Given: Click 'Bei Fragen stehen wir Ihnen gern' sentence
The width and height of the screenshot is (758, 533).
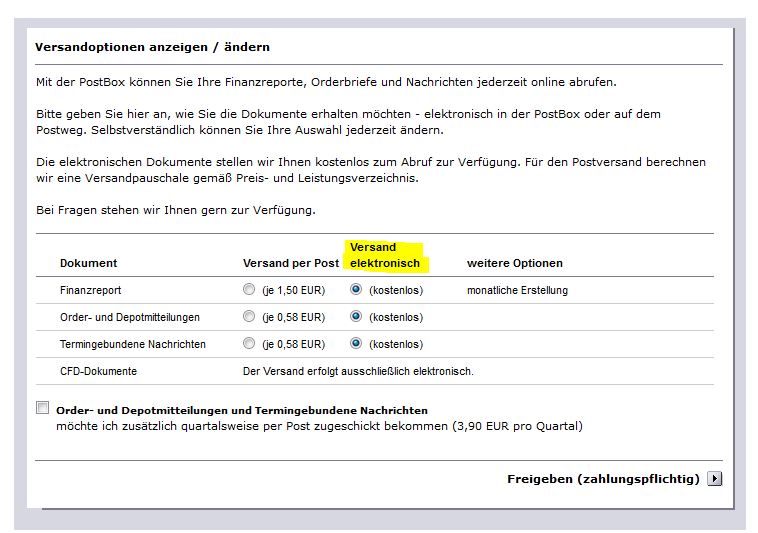Looking at the screenshot, I should pyautogui.click(x=176, y=210).
